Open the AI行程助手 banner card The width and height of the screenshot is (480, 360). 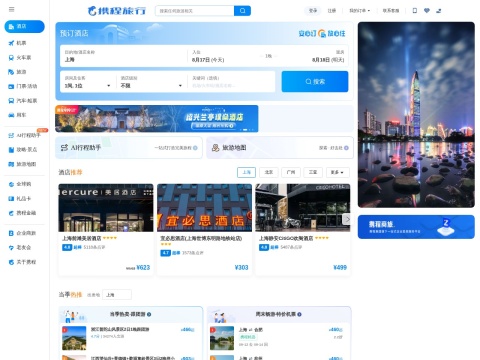[x=129, y=147]
